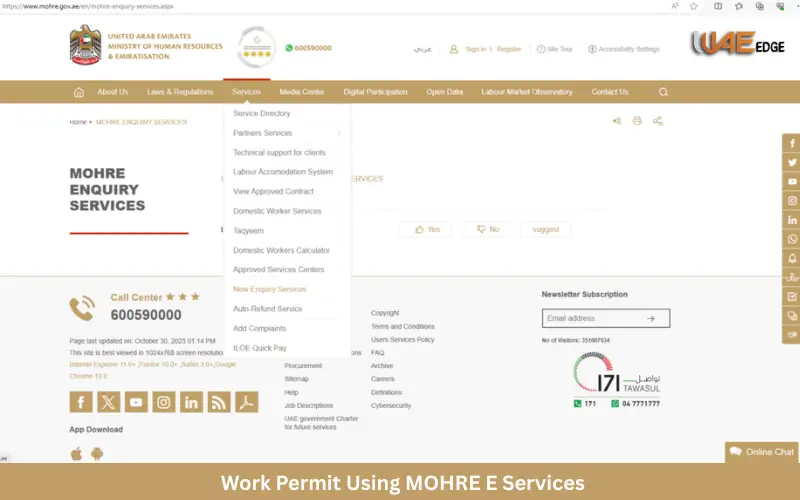Select Approved Services Centers entry
The width and height of the screenshot is (800, 500).
click(x=279, y=269)
